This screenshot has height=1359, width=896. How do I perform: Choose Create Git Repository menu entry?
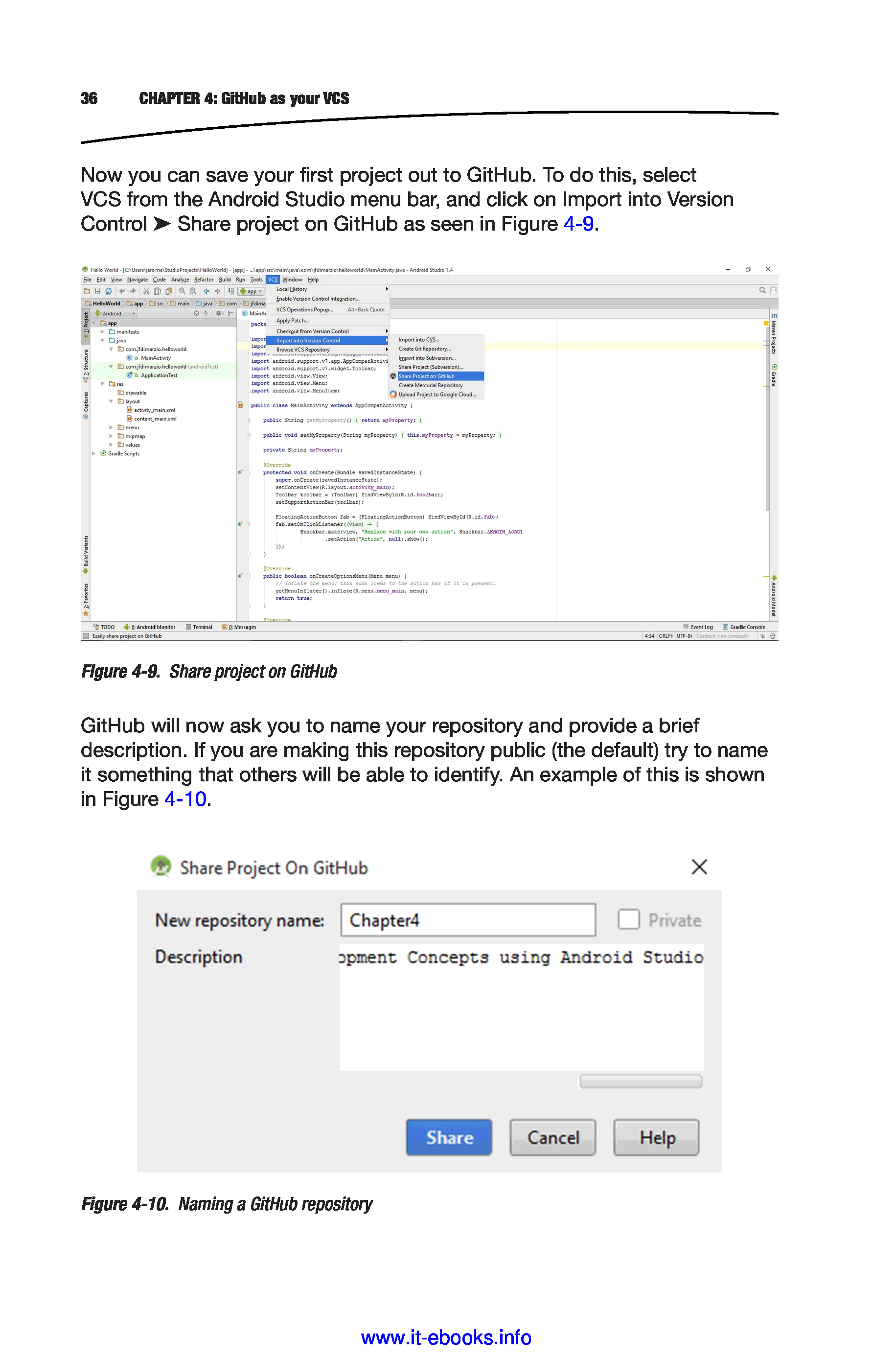pyautogui.click(x=425, y=349)
